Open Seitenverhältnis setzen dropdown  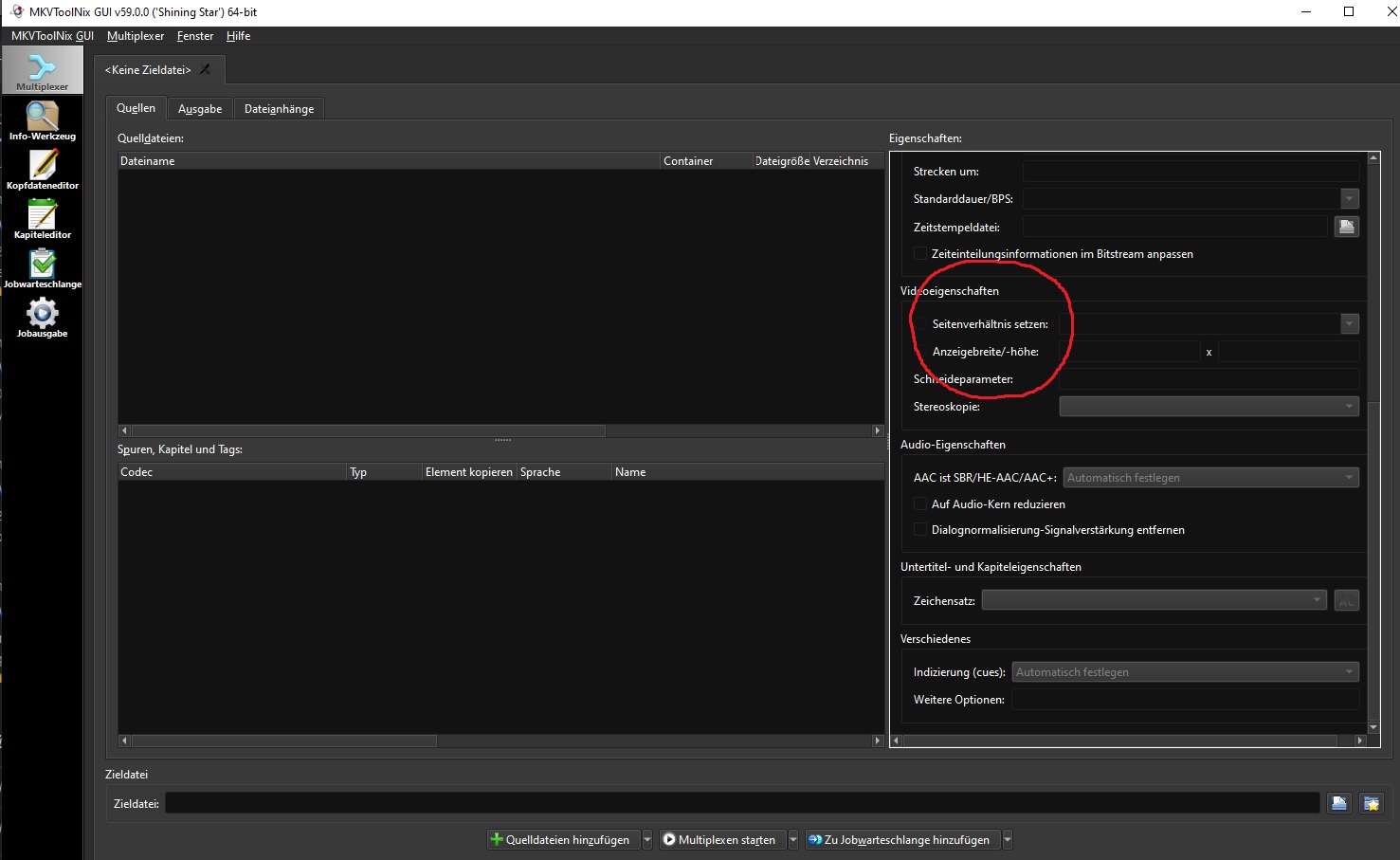pos(1350,324)
